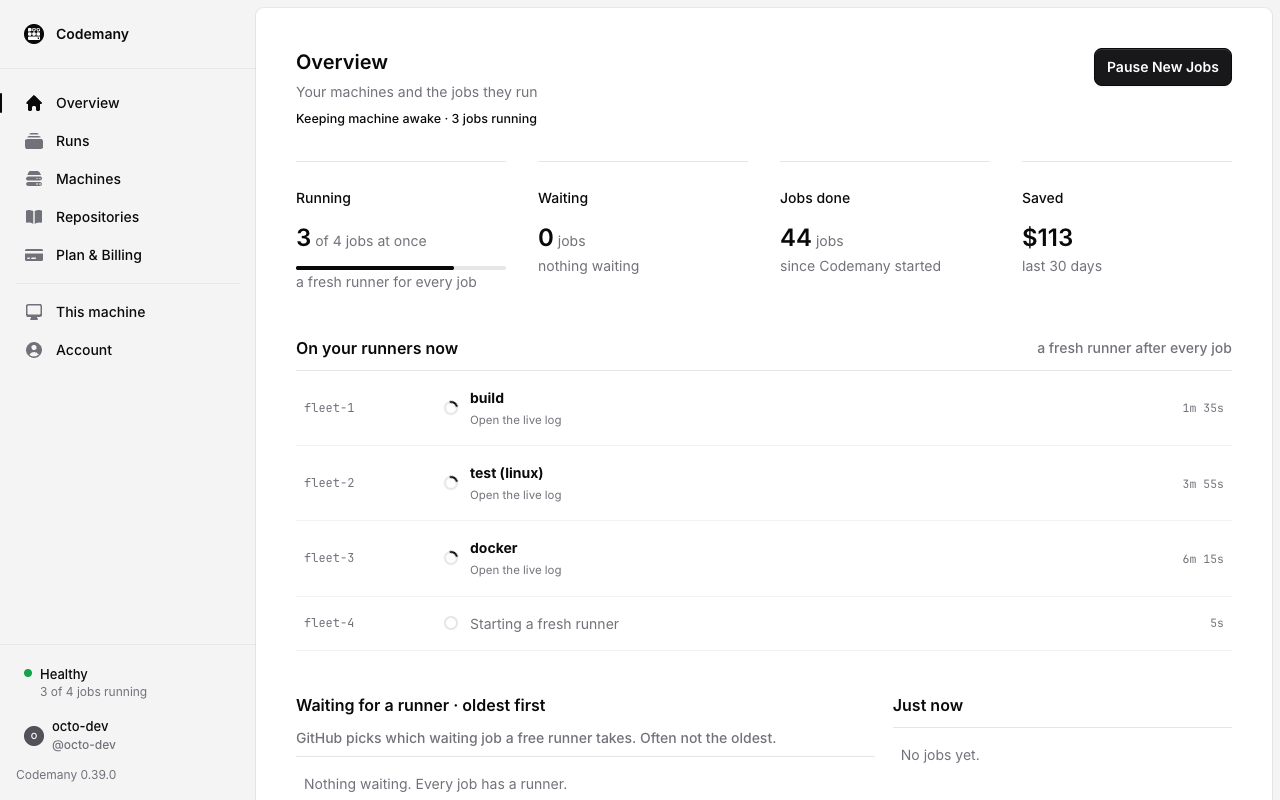Open Runs via its stack icon

point(34,141)
